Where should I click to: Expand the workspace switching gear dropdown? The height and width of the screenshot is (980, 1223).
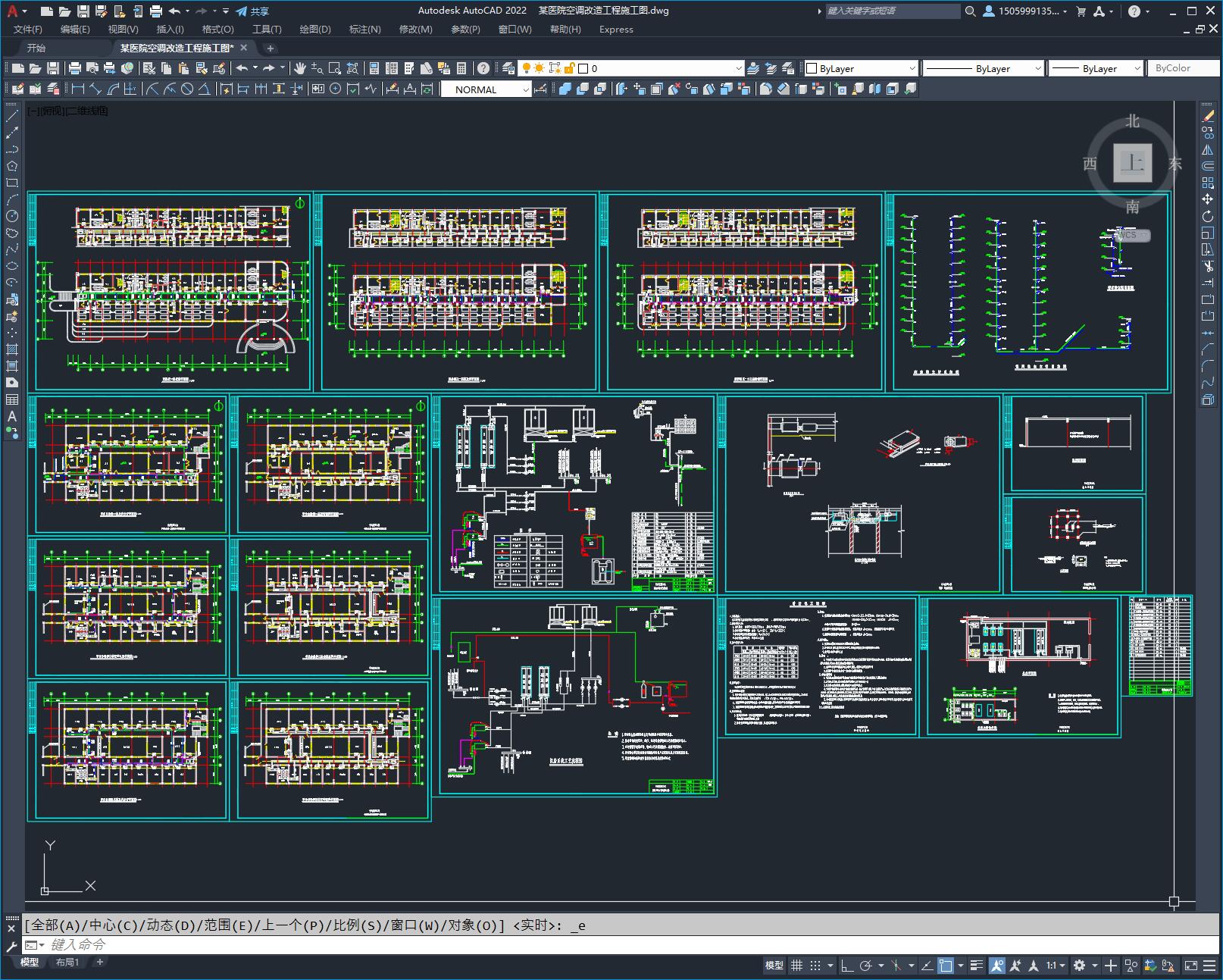[1094, 966]
